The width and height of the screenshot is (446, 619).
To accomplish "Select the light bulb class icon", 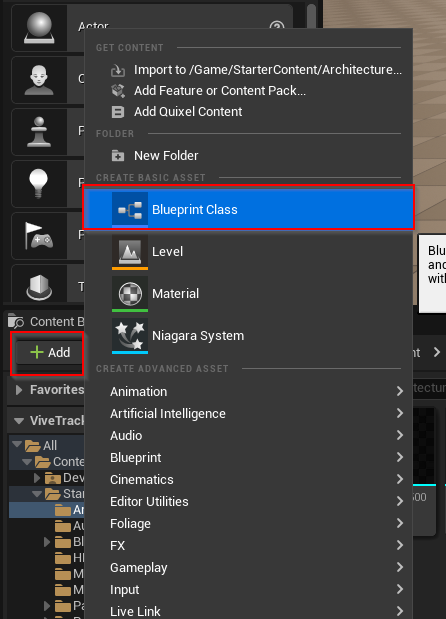I will click(39, 184).
